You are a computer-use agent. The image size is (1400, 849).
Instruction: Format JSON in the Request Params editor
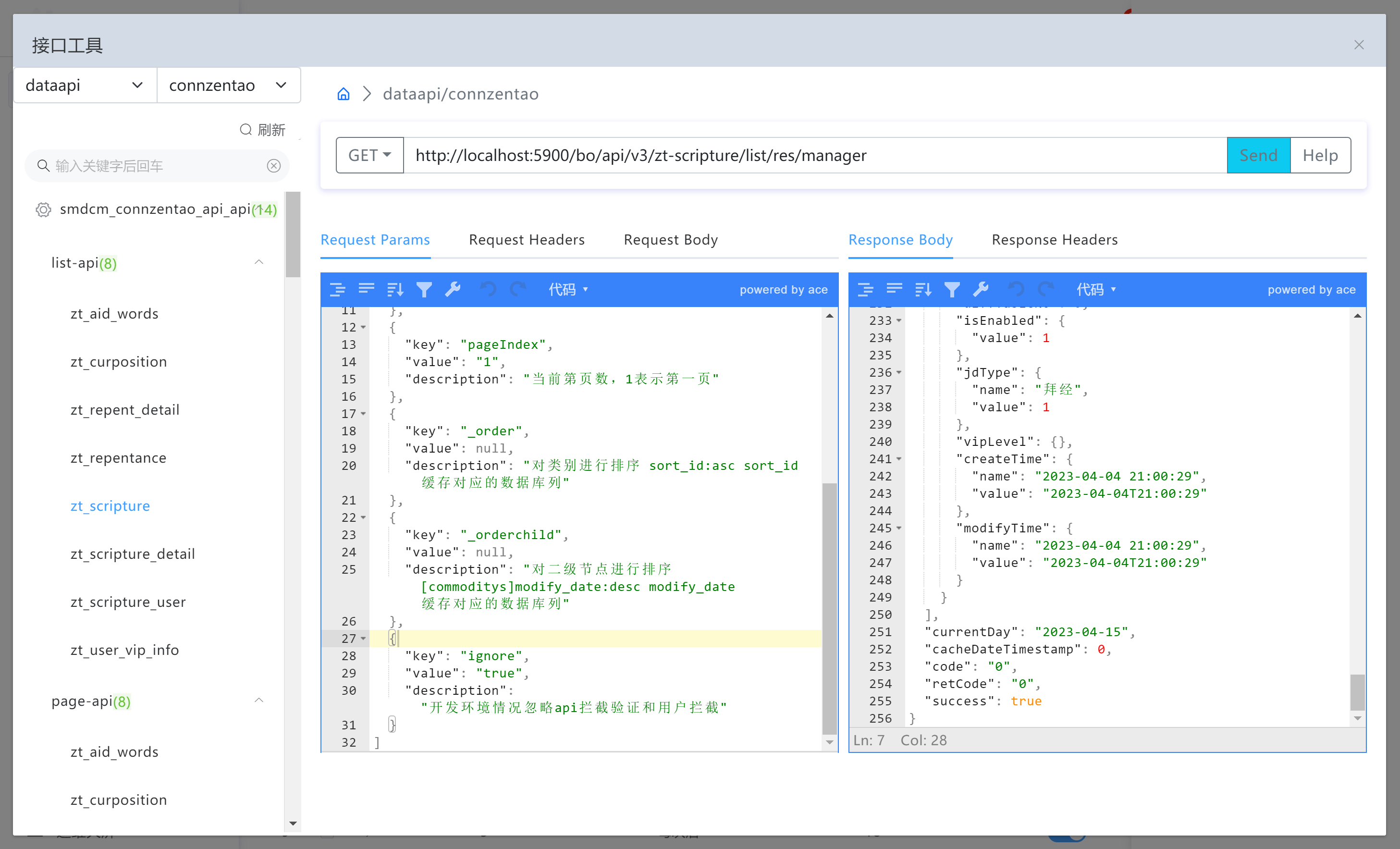click(x=337, y=289)
